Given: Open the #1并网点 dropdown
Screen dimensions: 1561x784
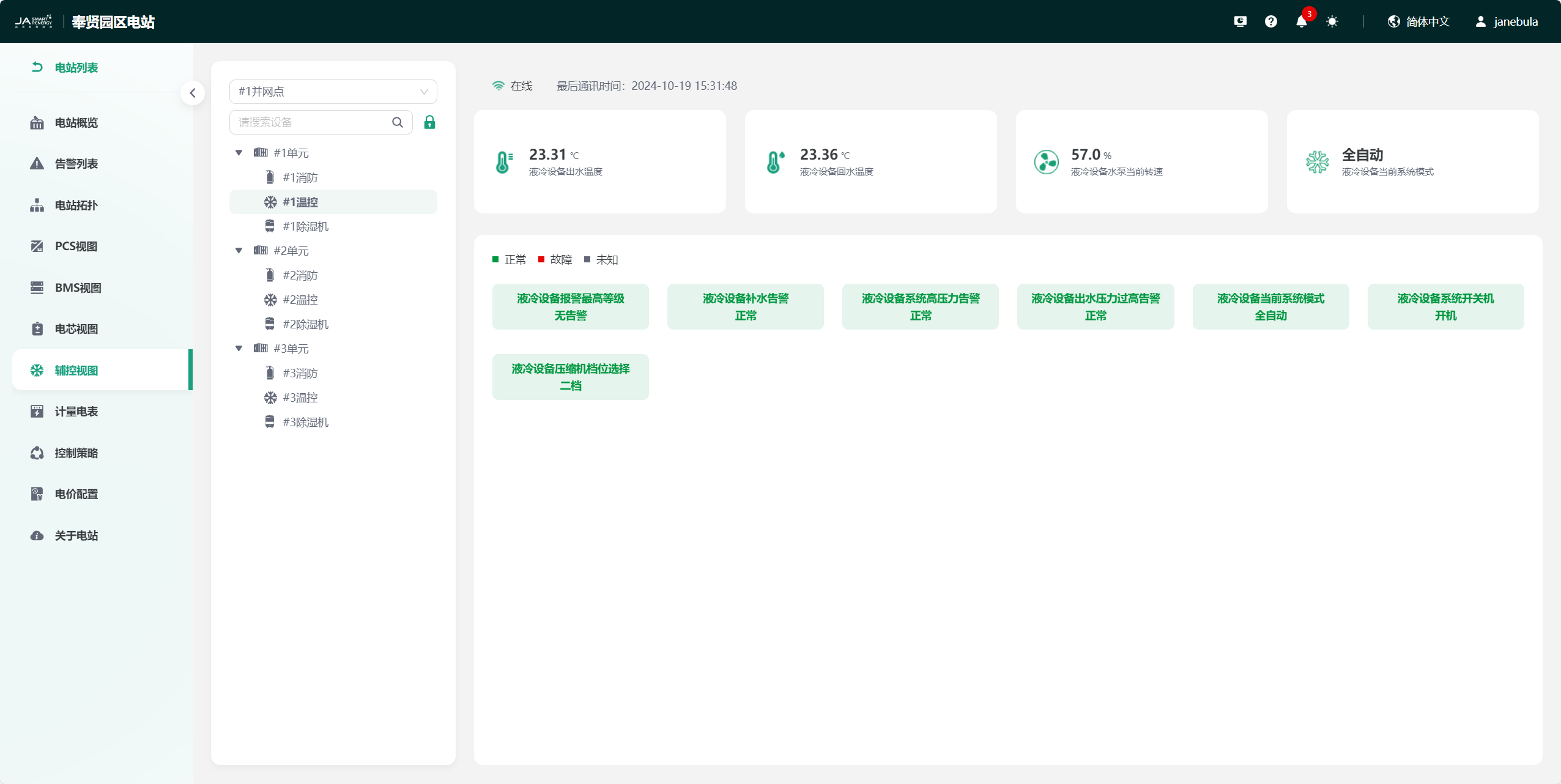Looking at the screenshot, I should point(333,92).
